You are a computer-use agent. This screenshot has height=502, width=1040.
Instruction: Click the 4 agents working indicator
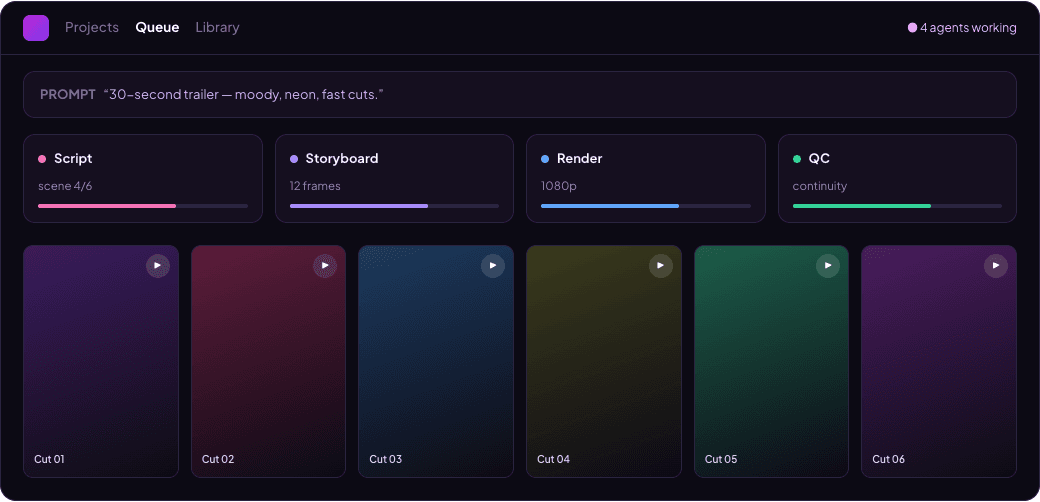point(962,28)
